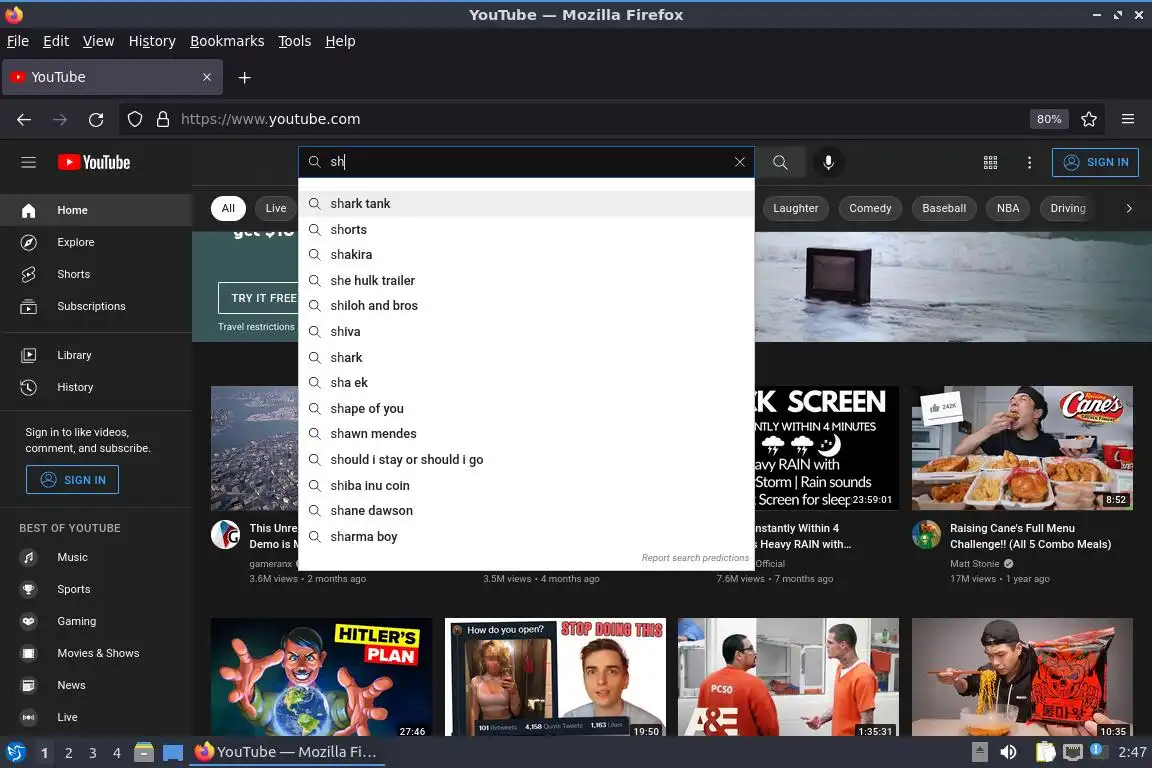Select the Live filter chip
The height and width of the screenshot is (768, 1152).
tap(276, 208)
